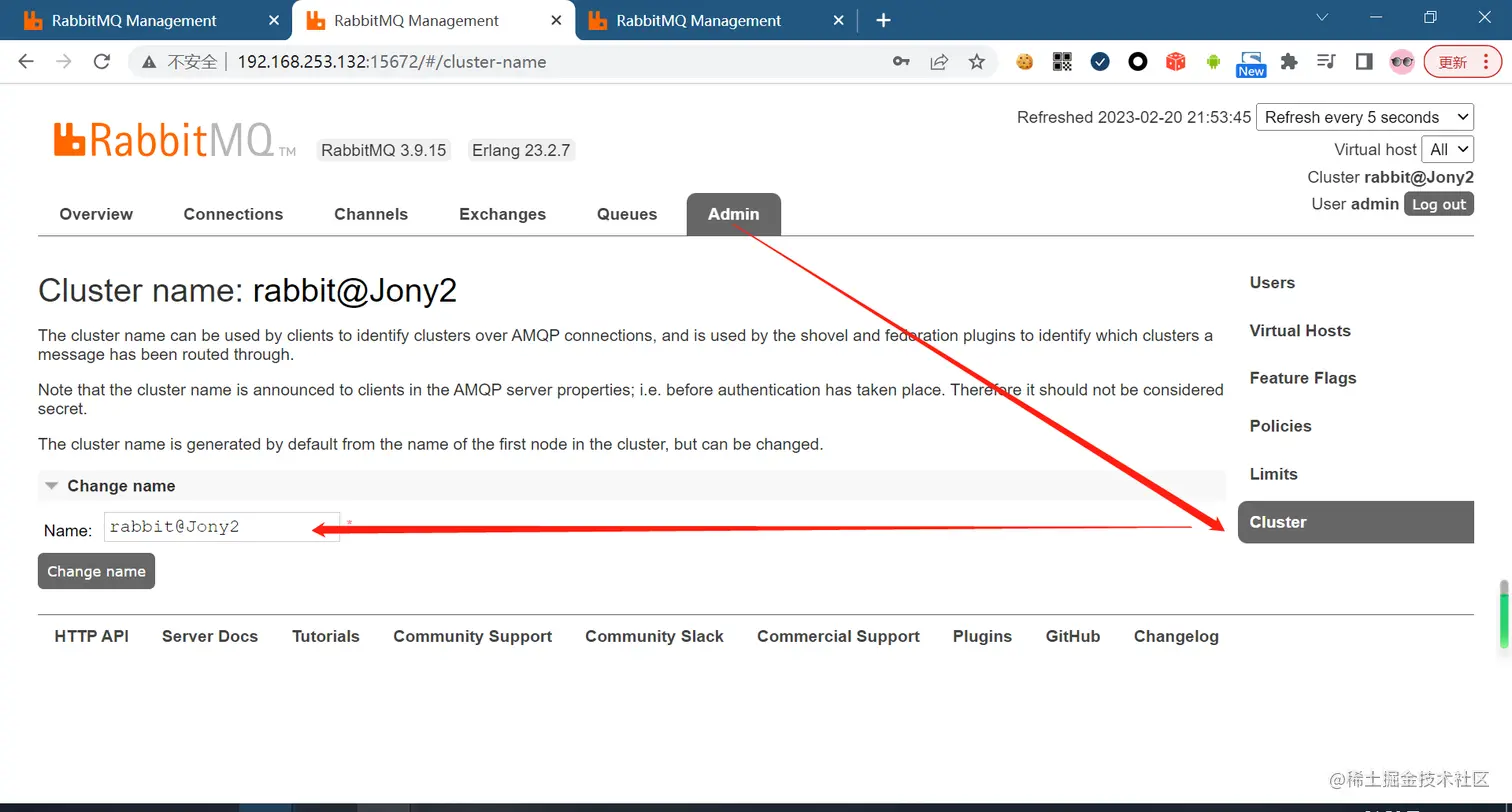Open Policies in admin sidebar
Viewport: 1512px width, 812px height.
pyautogui.click(x=1280, y=426)
